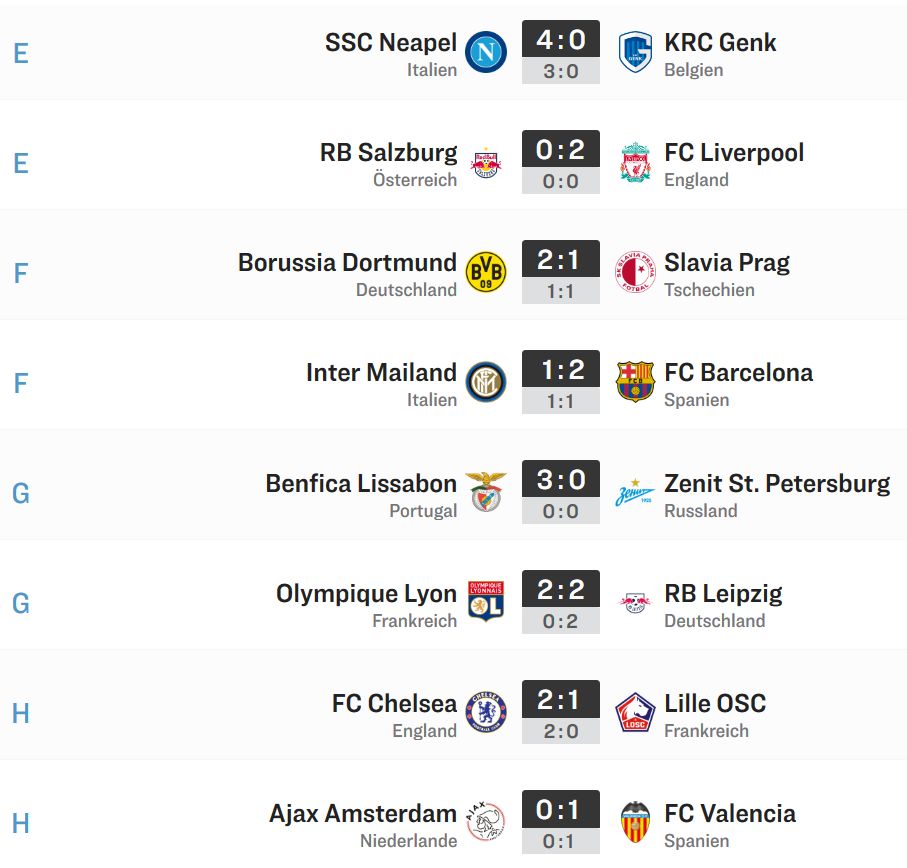This screenshot has height=868, width=907.
Task: Open the 1:2 Inter vs Barcelona result
Action: point(561,368)
